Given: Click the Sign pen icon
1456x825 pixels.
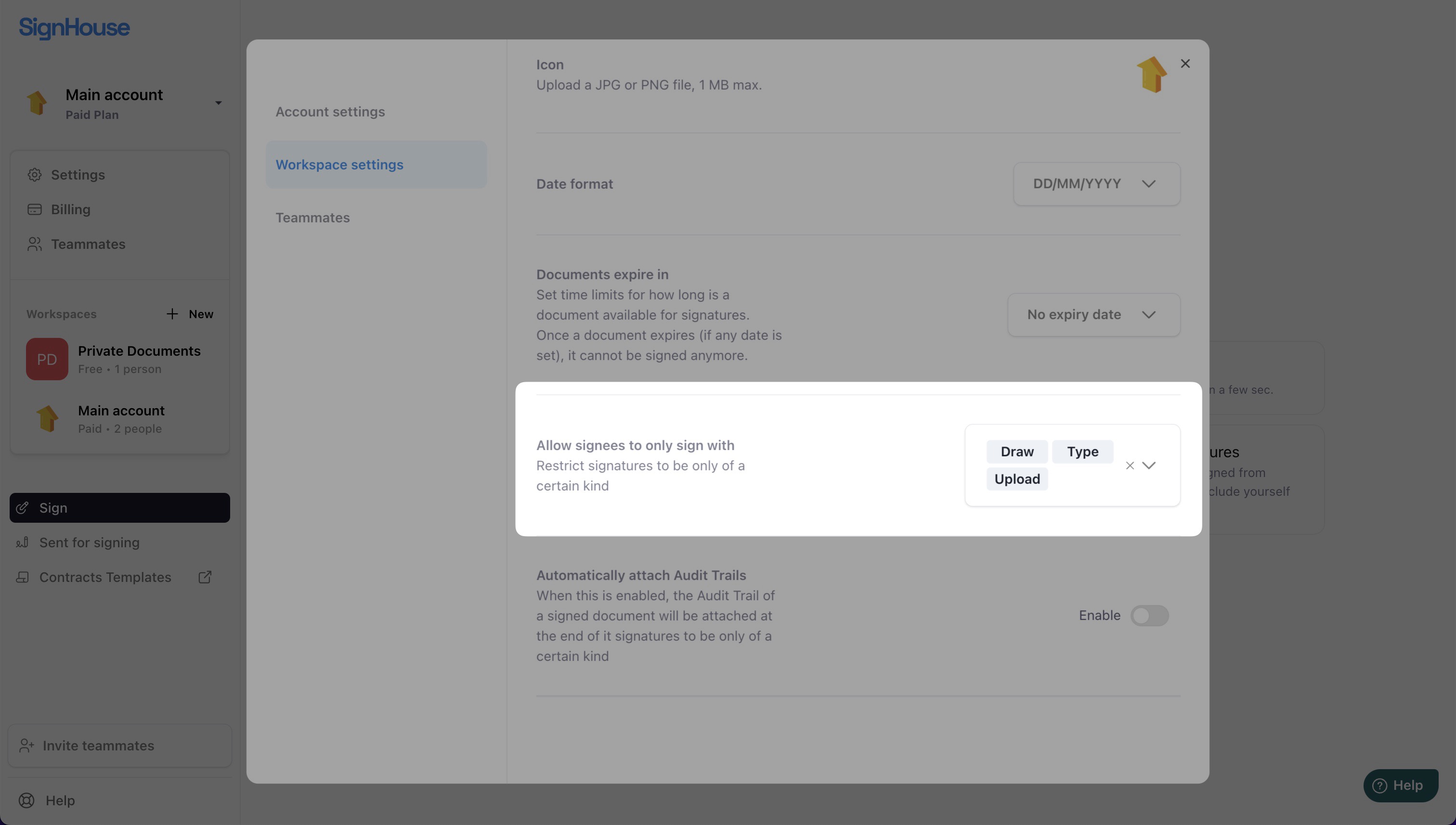Looking at the screenshot, I should pos(22,508).
